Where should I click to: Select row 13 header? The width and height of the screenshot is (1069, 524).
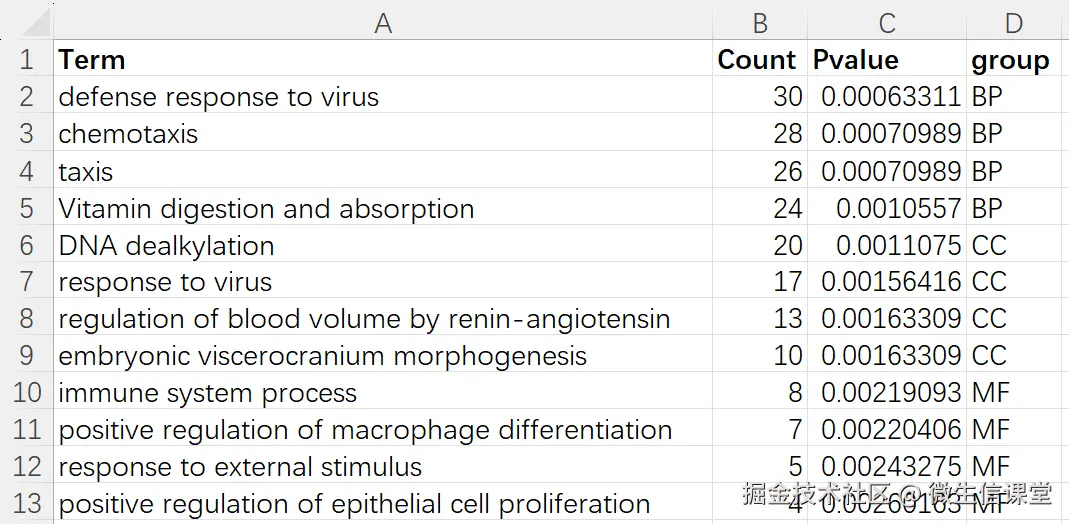[x=27, y=504]
